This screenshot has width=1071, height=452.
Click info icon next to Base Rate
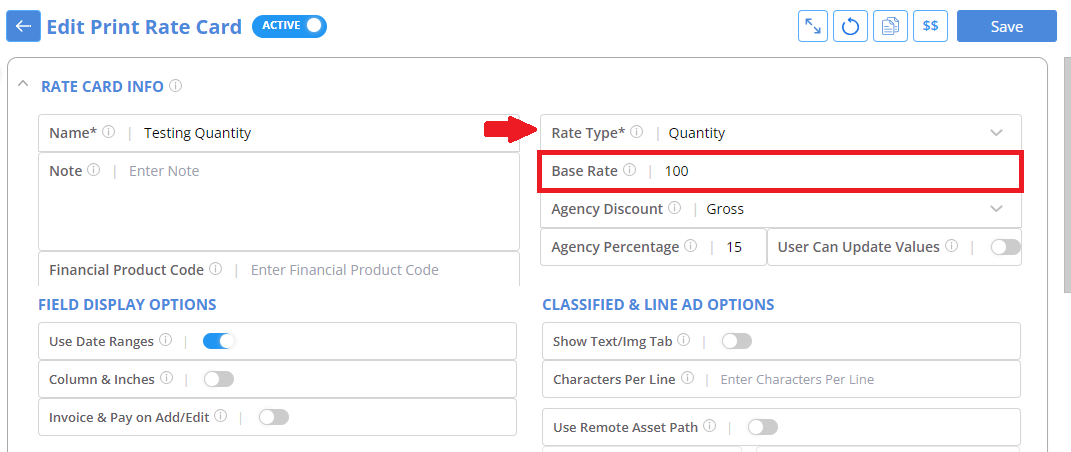click(630, 170)
